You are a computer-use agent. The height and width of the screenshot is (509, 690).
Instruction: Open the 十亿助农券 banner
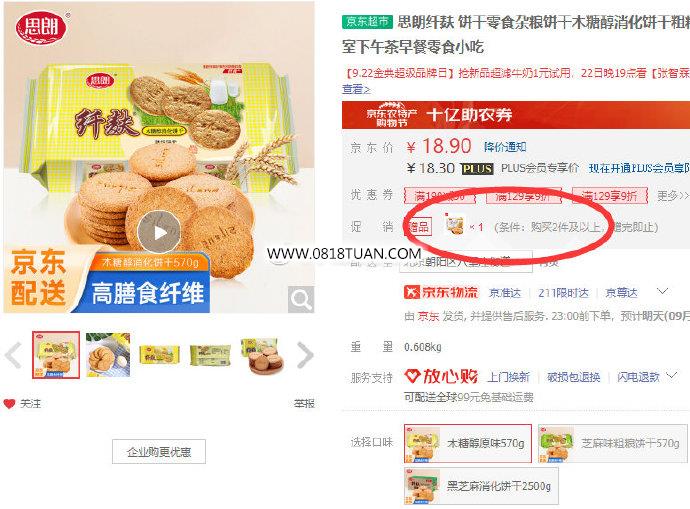[x=516, y=115]
